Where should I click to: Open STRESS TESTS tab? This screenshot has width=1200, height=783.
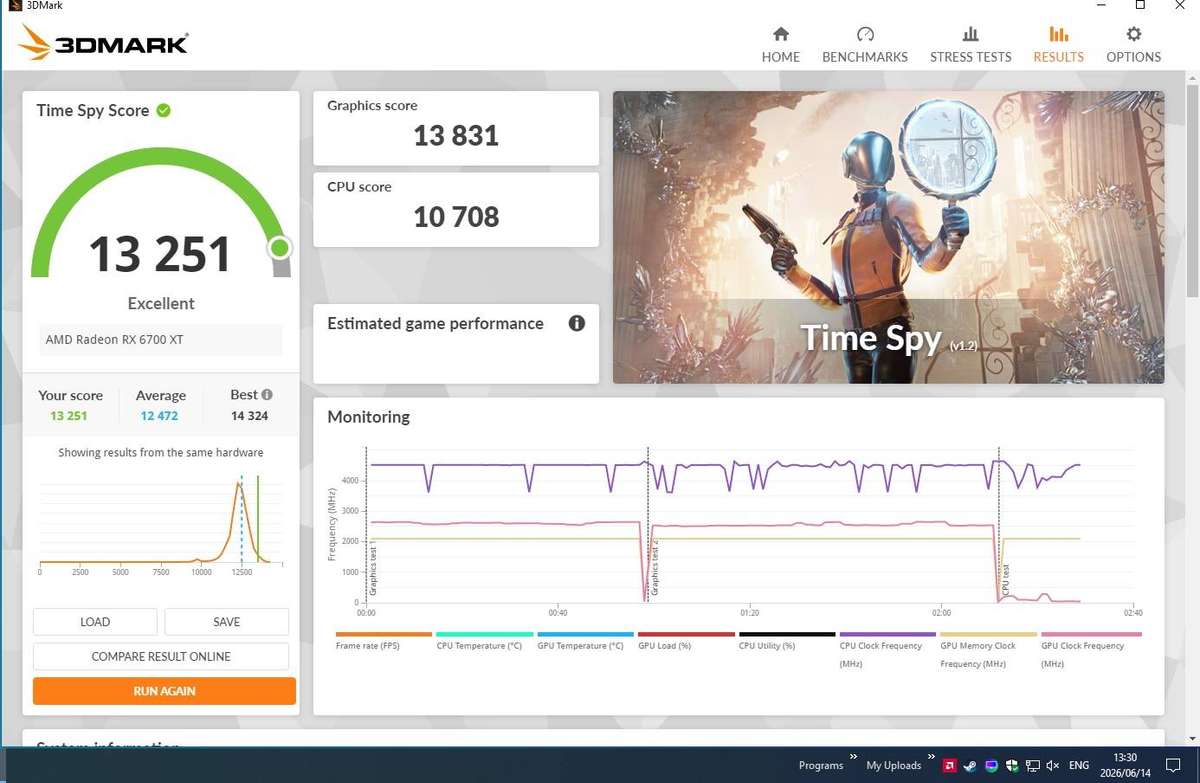[x=970, y=45]
